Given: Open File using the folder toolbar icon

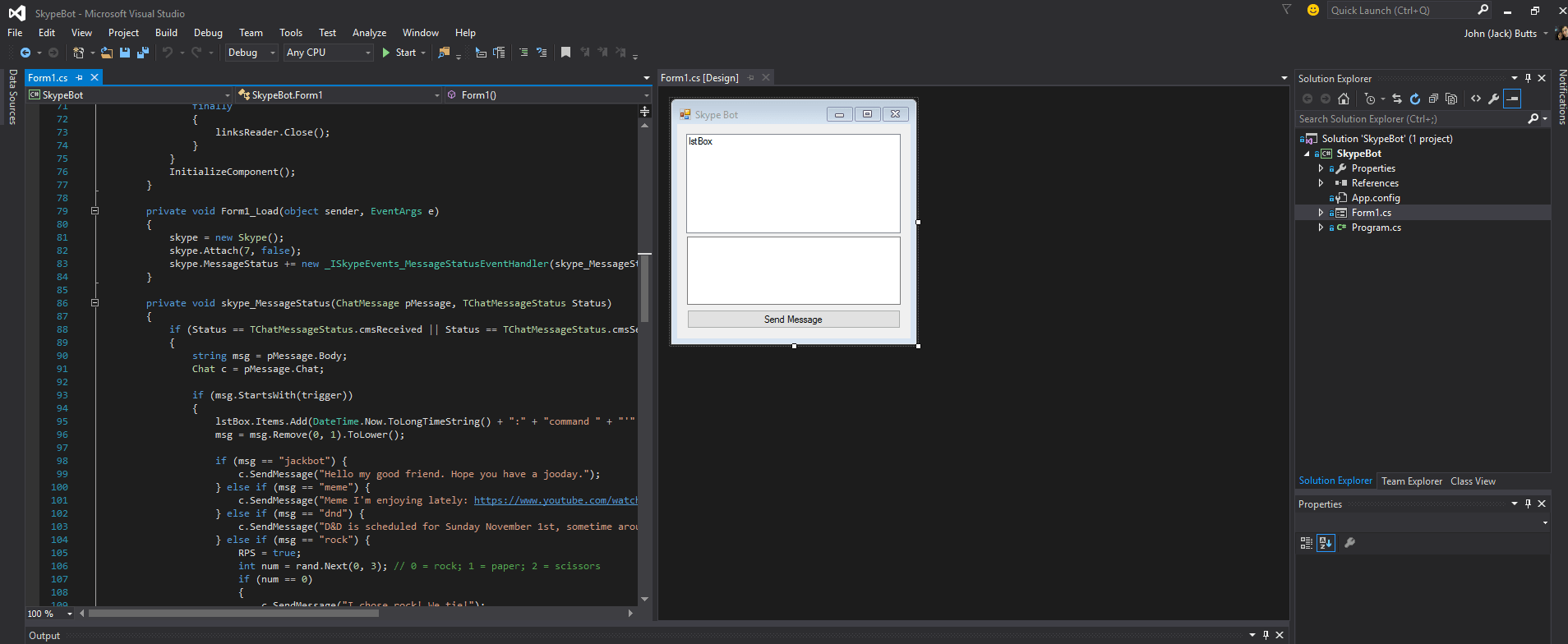Looking at the screenshot, I should point(107,53).
